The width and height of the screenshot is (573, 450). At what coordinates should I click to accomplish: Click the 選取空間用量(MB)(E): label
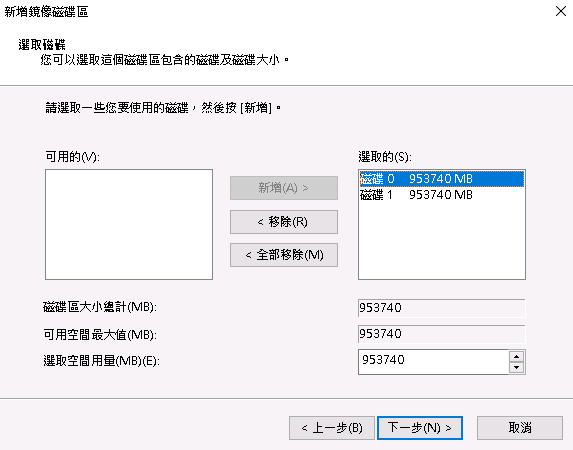coord(101,361)
